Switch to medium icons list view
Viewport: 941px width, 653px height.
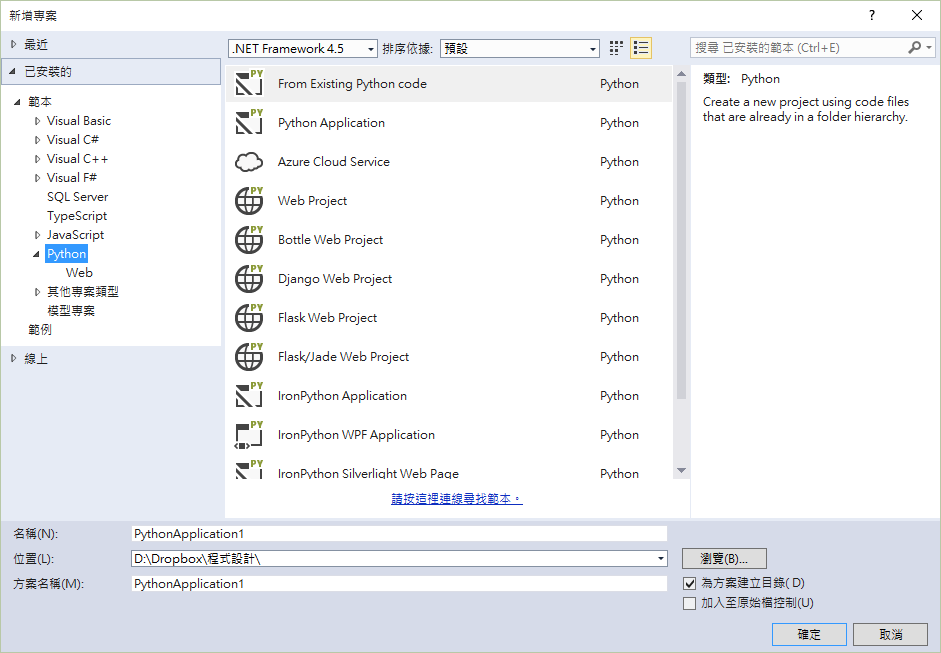click(x=641, y=48)
